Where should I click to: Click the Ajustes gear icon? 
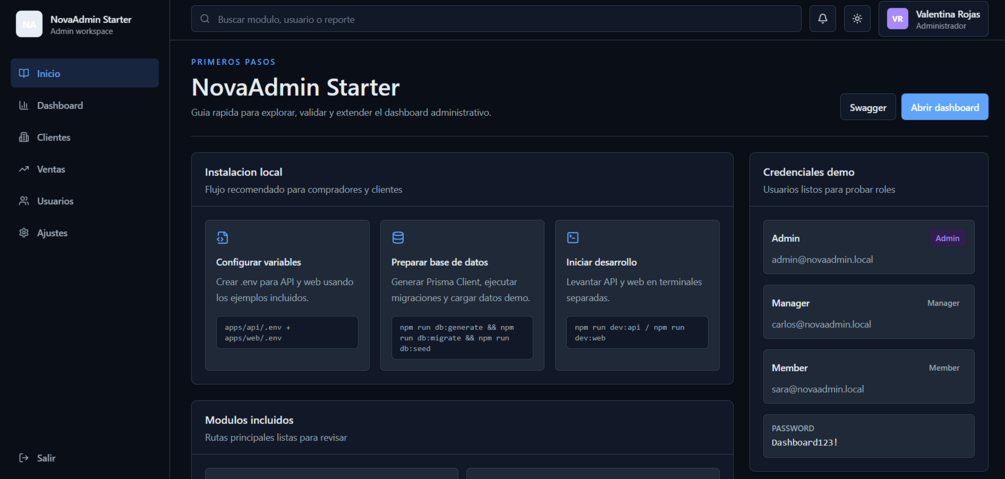click(x=24, y=233)
